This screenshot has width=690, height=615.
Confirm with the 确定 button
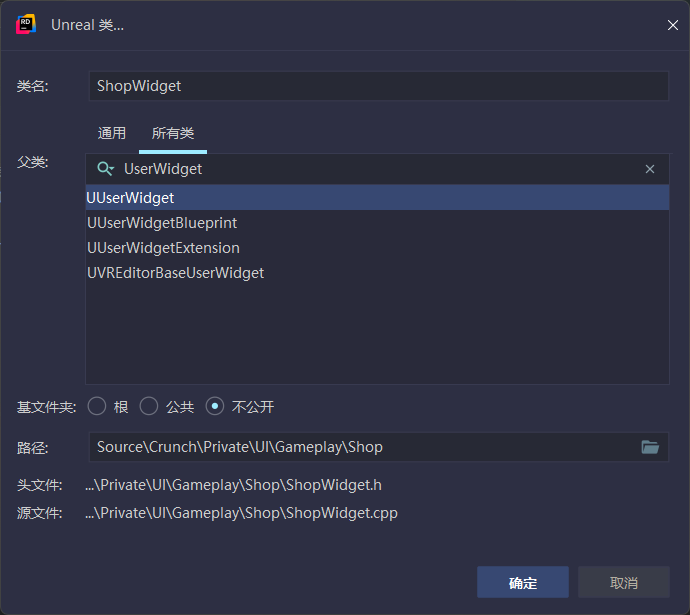tap(523, 582)
